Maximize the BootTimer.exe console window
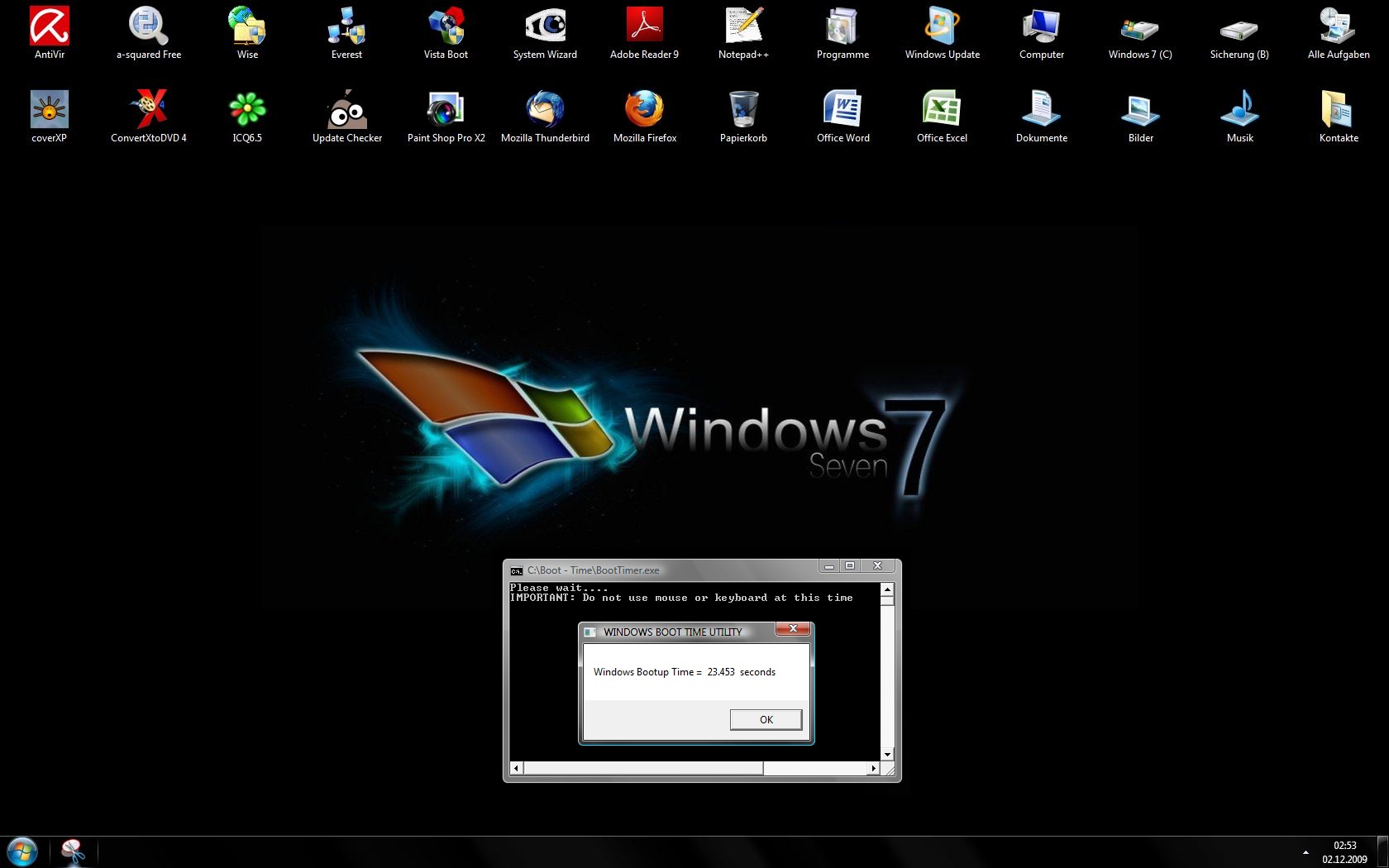The height and width of the screenshot is (868, 1389). (x=850, y=566)
